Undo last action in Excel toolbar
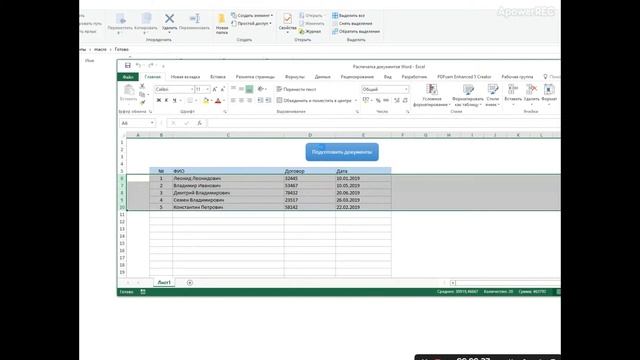The width and height of the screenshot is (640, 360). coord(138,65)
